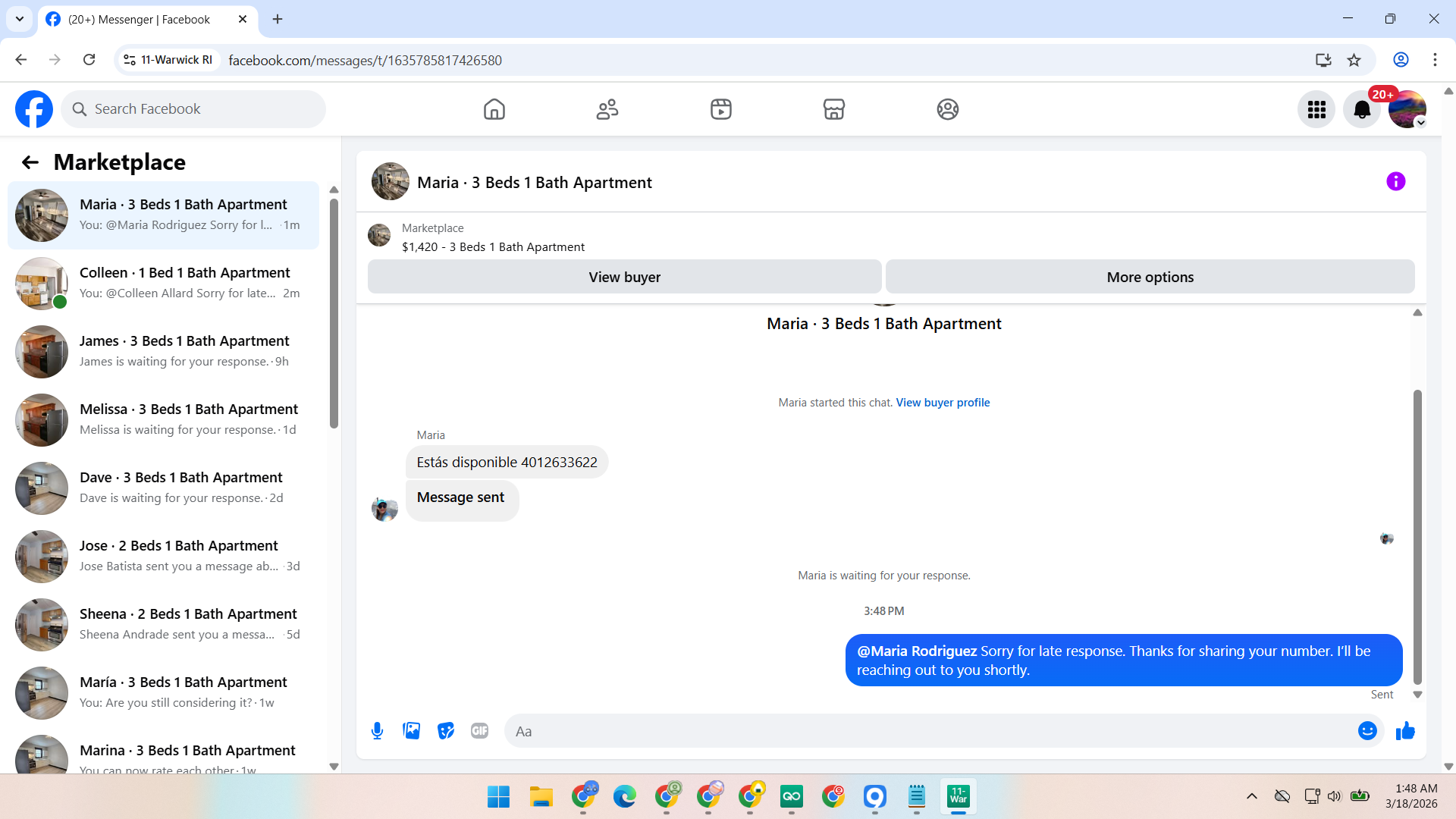The width and height of the screenshot is (1456, 819).
Task: Open James 3 Beds 1 Bath conversation
Action: click(163, 352)
